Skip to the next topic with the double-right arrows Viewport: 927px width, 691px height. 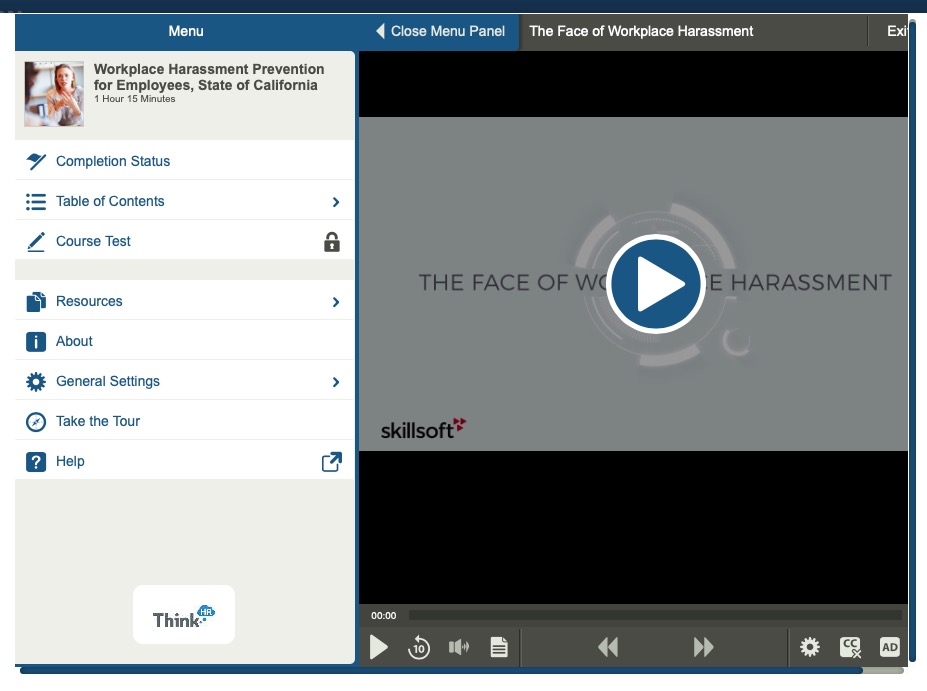(x=703, y=647)
